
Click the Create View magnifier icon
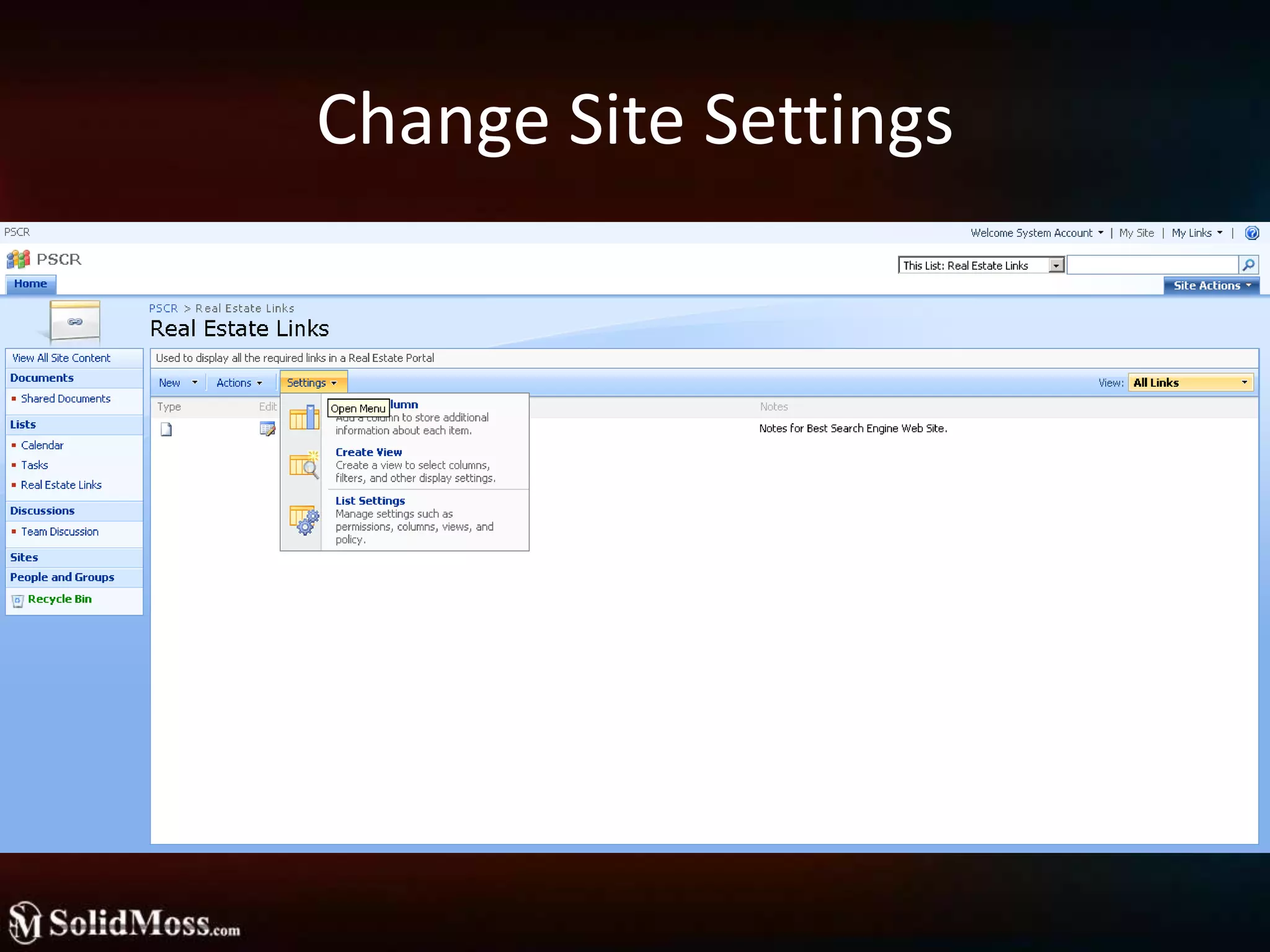click(304, 465)
